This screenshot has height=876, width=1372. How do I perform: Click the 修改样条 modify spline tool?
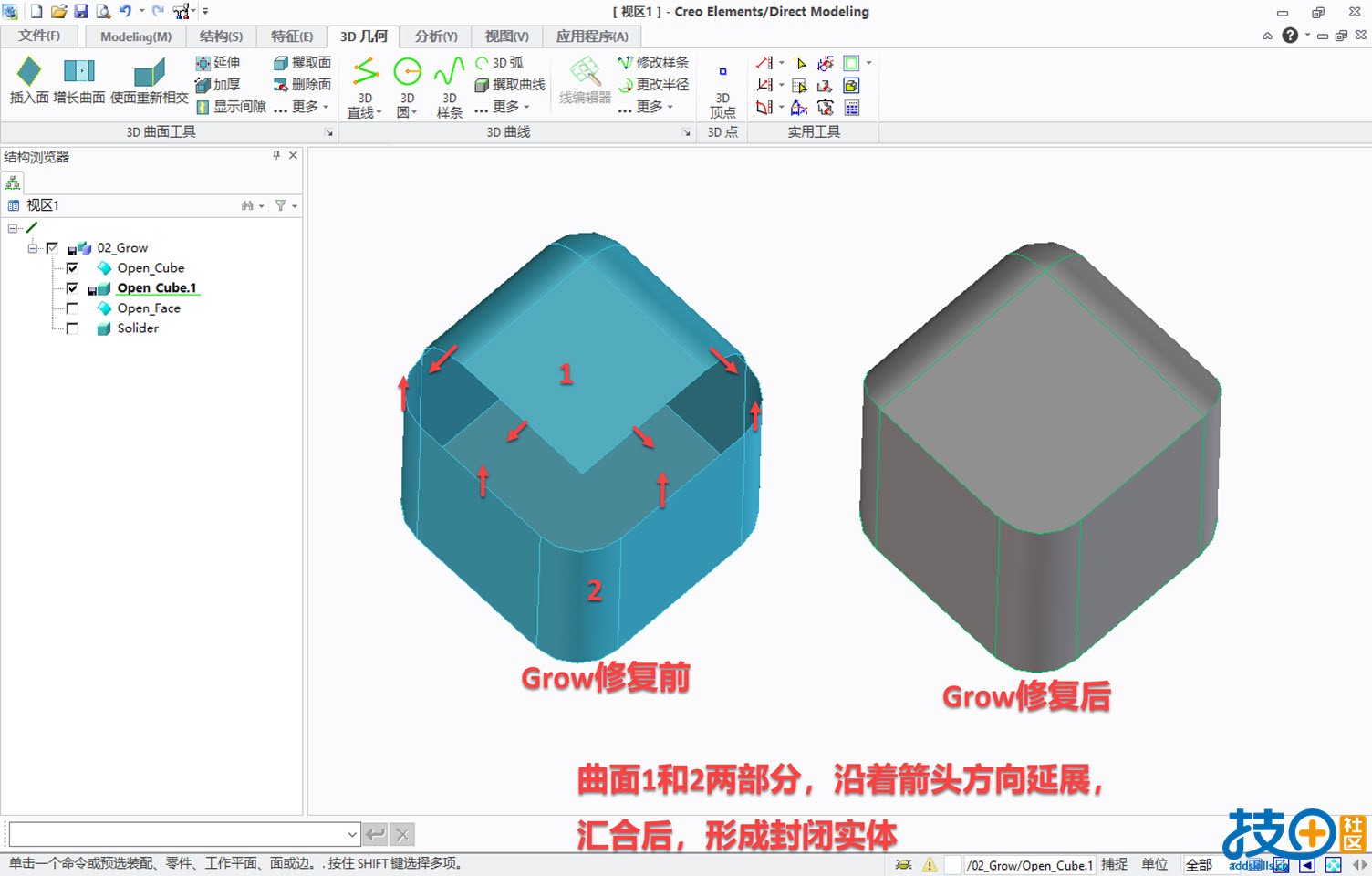click(x=653, y=63)
